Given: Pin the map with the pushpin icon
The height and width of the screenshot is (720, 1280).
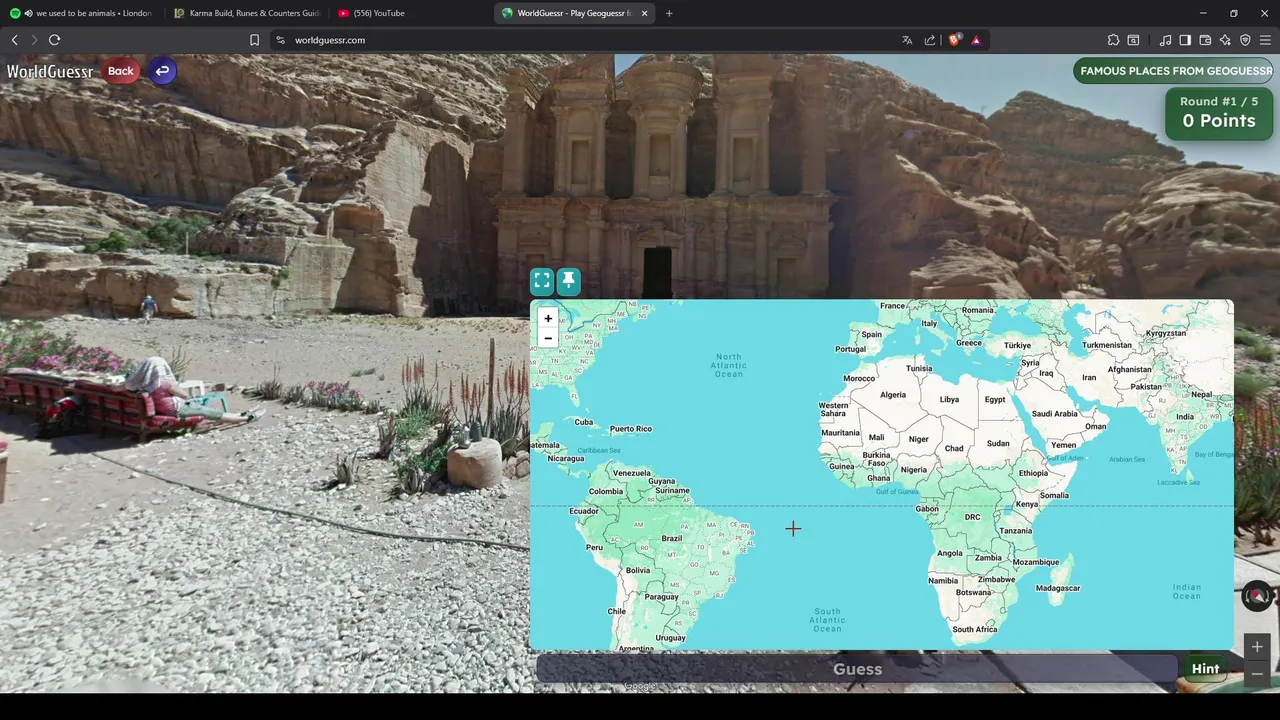Looking at the screenshot, I should 568,281.
